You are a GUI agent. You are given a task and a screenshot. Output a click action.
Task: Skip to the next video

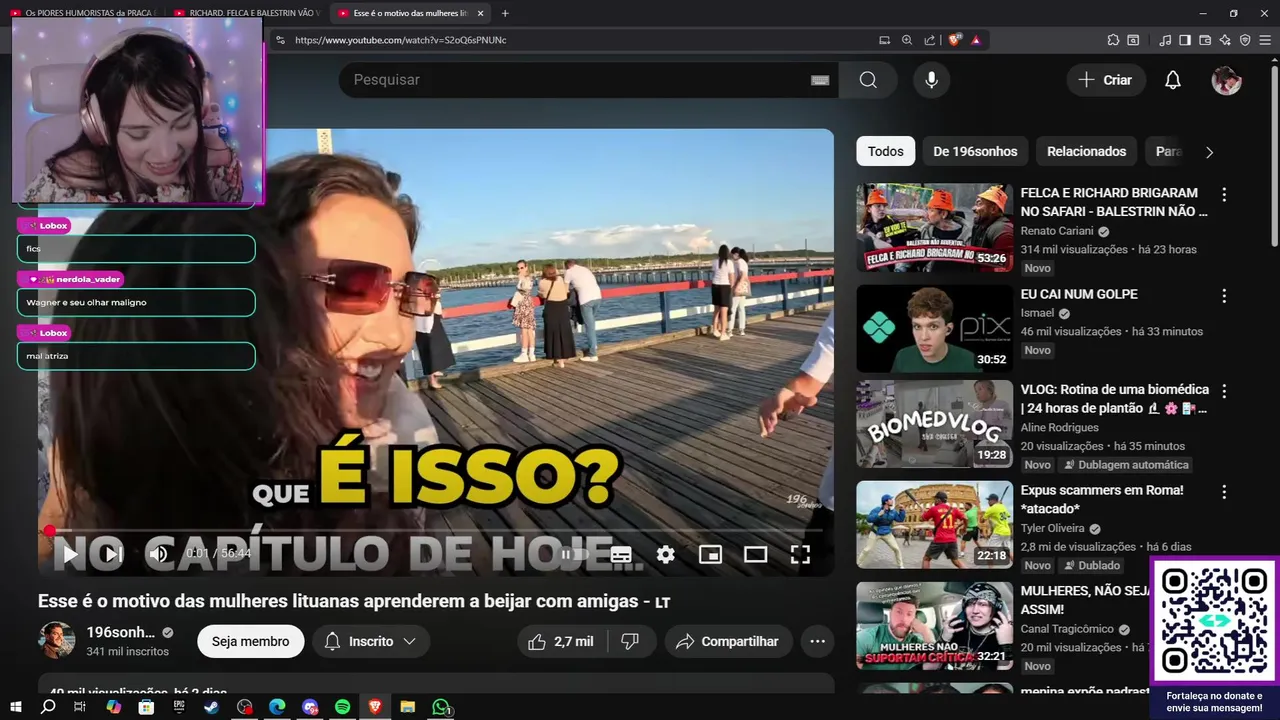pyautogui.click(x=112, y=554)
